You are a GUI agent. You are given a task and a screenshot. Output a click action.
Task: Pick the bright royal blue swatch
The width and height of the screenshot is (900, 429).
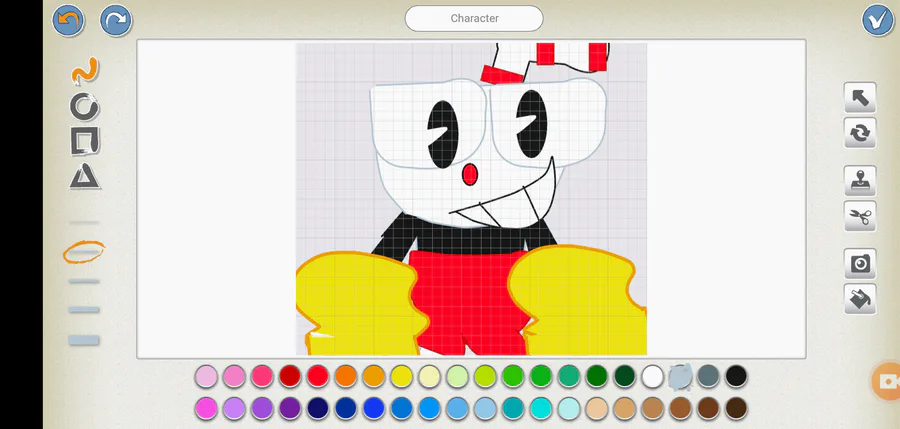[374, 408]
